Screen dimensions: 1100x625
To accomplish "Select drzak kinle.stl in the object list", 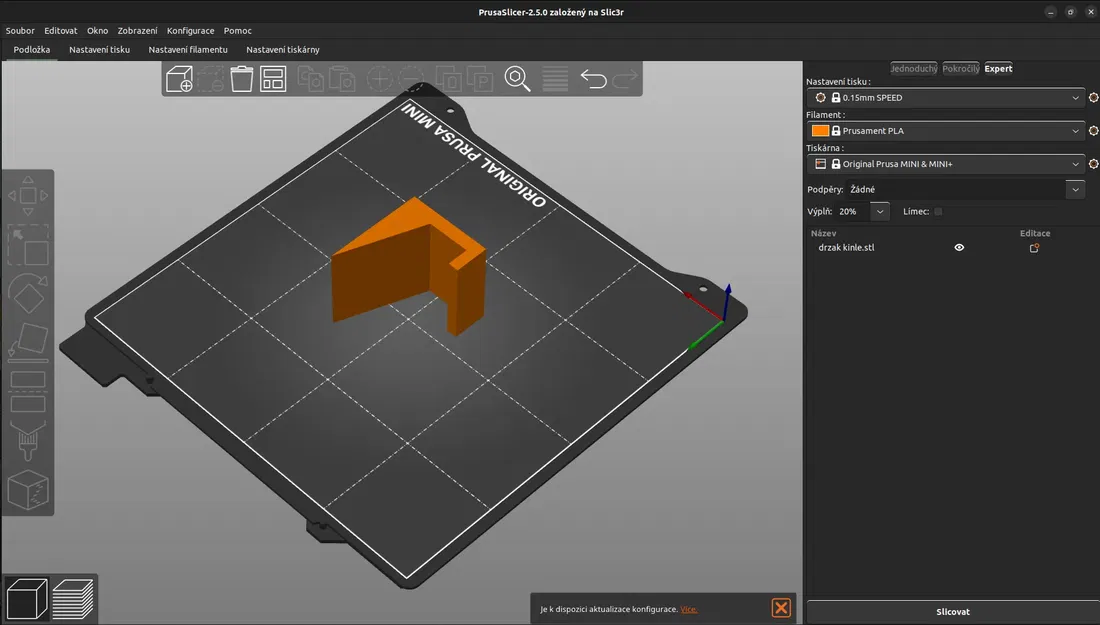I will point(846,248).
